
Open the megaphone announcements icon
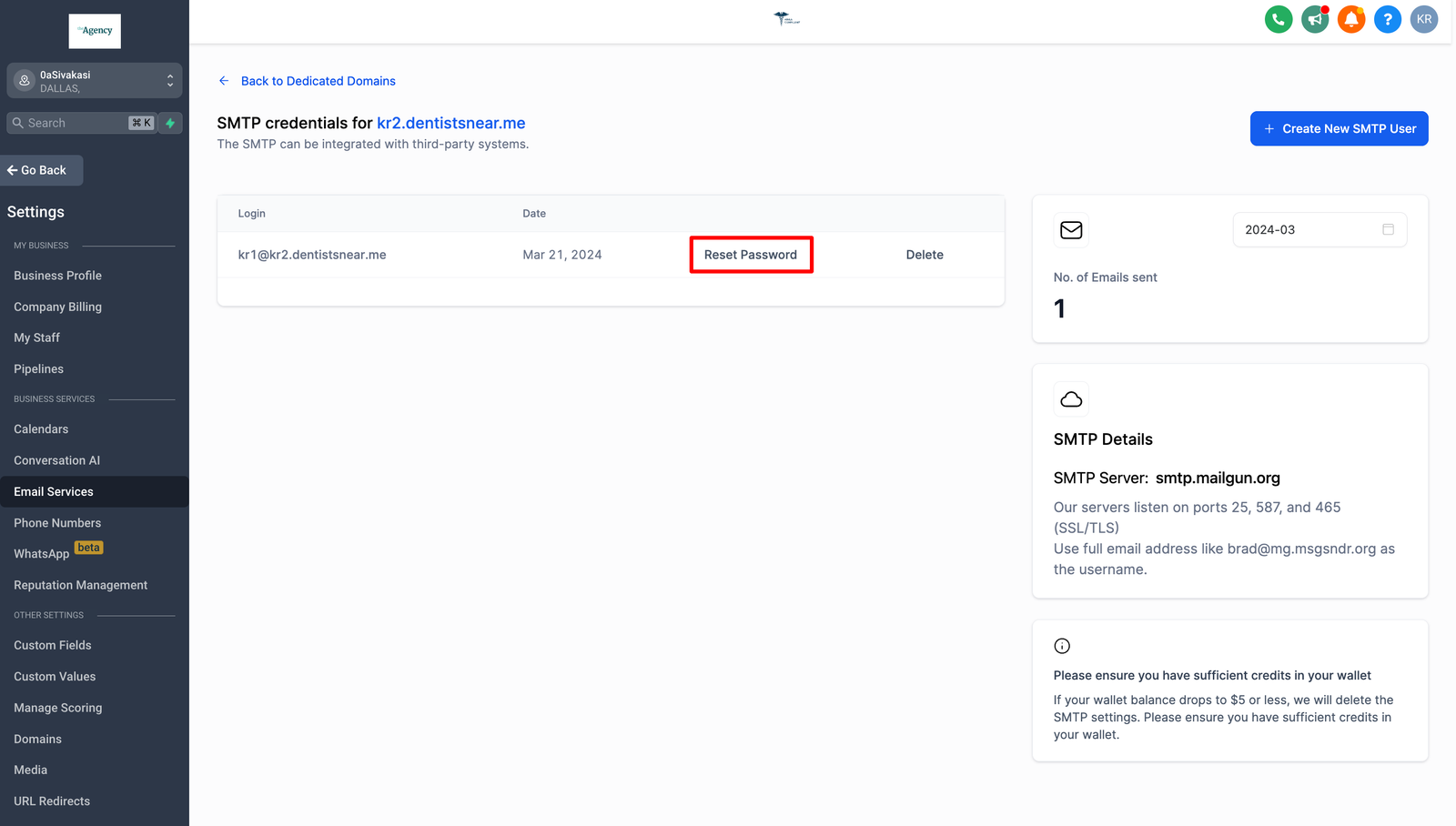pyautogui.click(x=1315, y=19)
